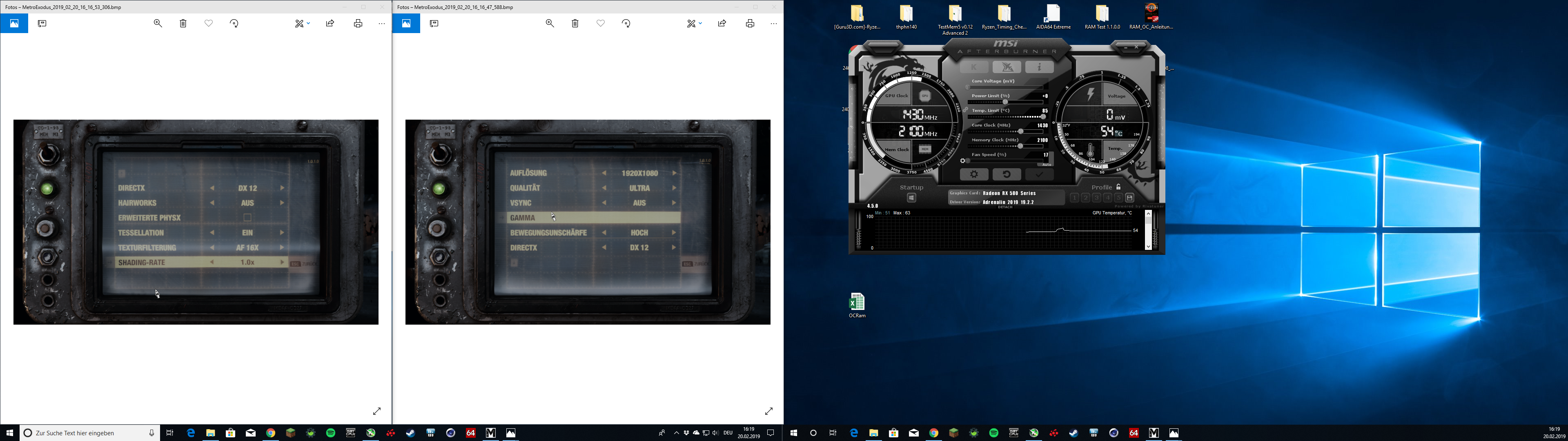Open Afterburner information 'i' button

1040,67
